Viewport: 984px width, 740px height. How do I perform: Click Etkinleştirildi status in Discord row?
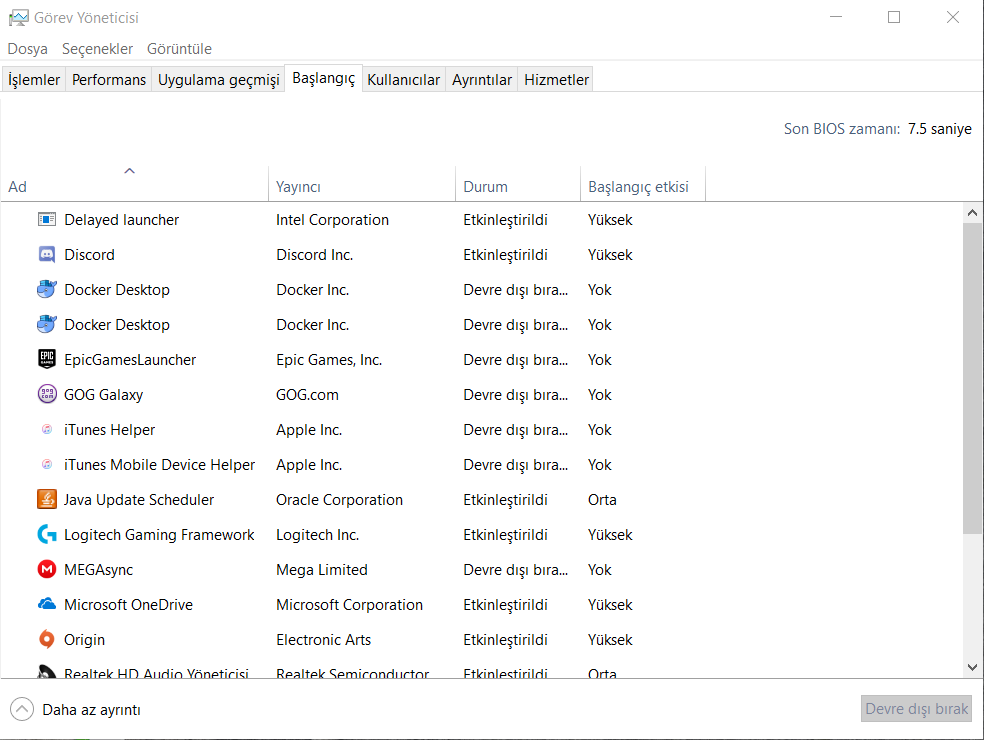coord(506,255)
